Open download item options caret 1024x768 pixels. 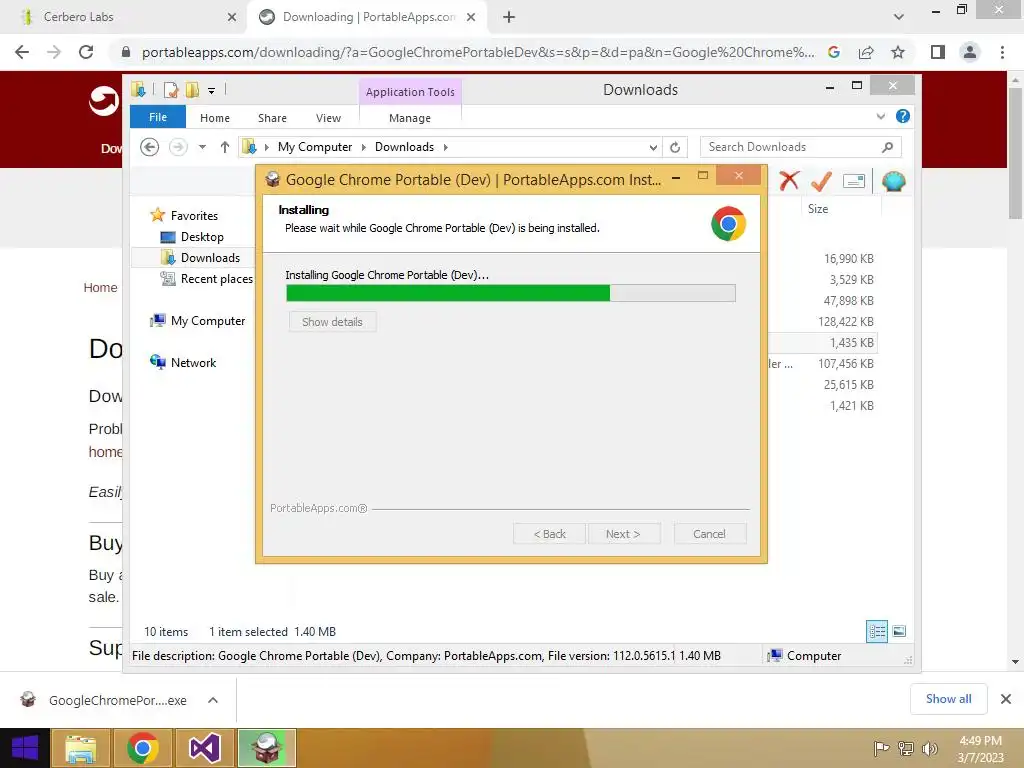tap(213, 700)
